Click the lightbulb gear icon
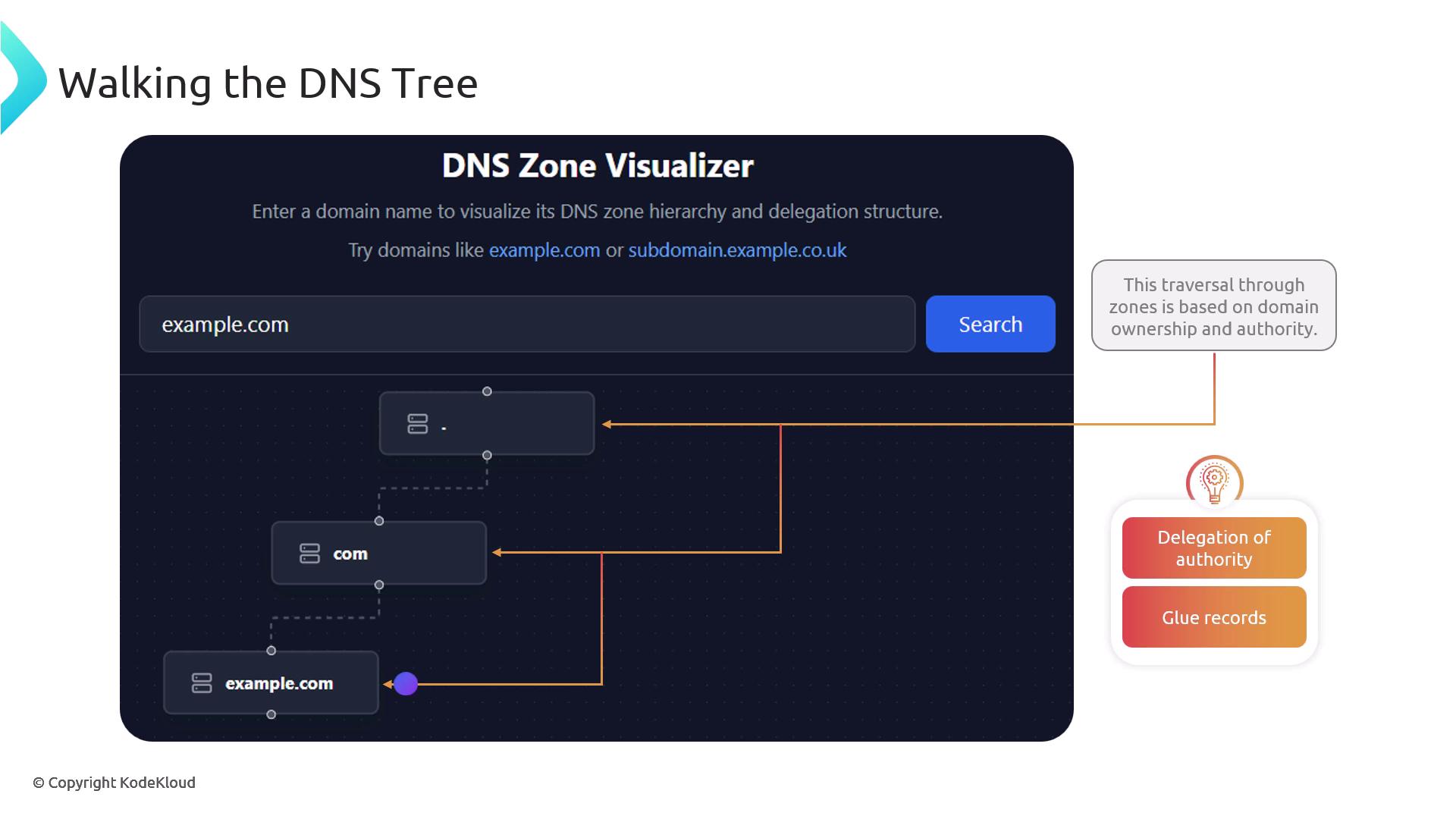The image size is (1456, 819). click(x=1214, y=482)
